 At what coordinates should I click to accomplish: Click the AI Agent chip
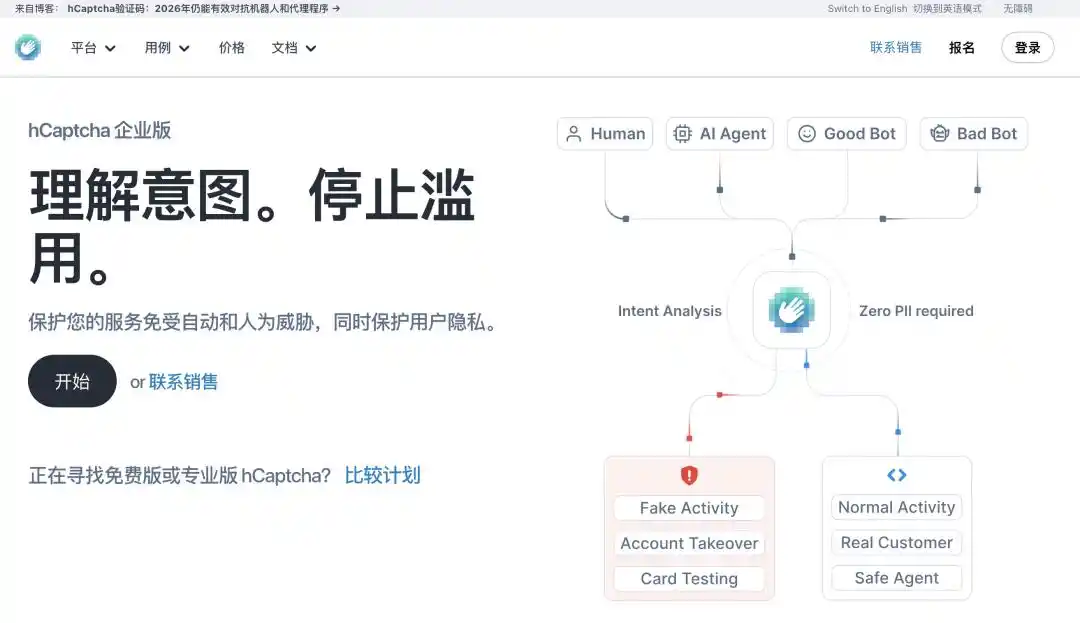pyautogui.click(x=720, y=134)
